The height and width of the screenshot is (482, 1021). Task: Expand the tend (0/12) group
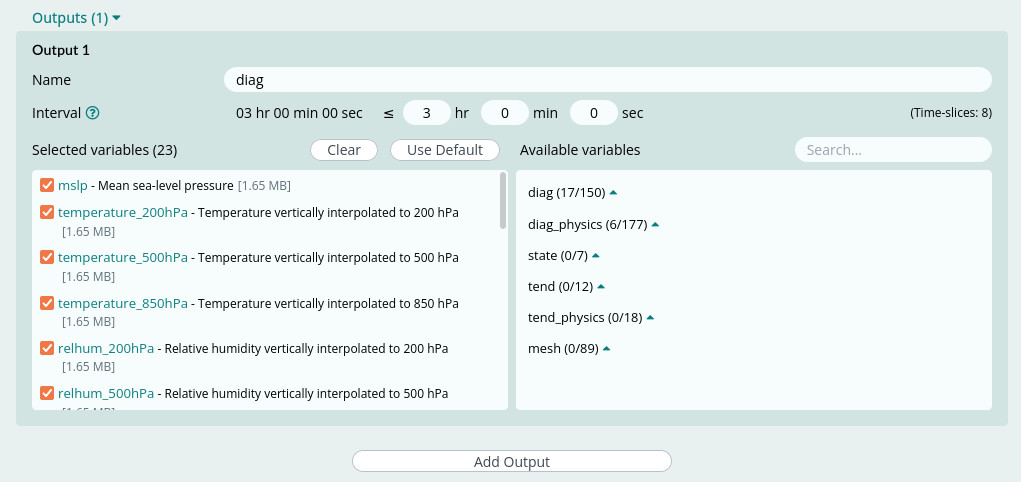pos(566,287)
